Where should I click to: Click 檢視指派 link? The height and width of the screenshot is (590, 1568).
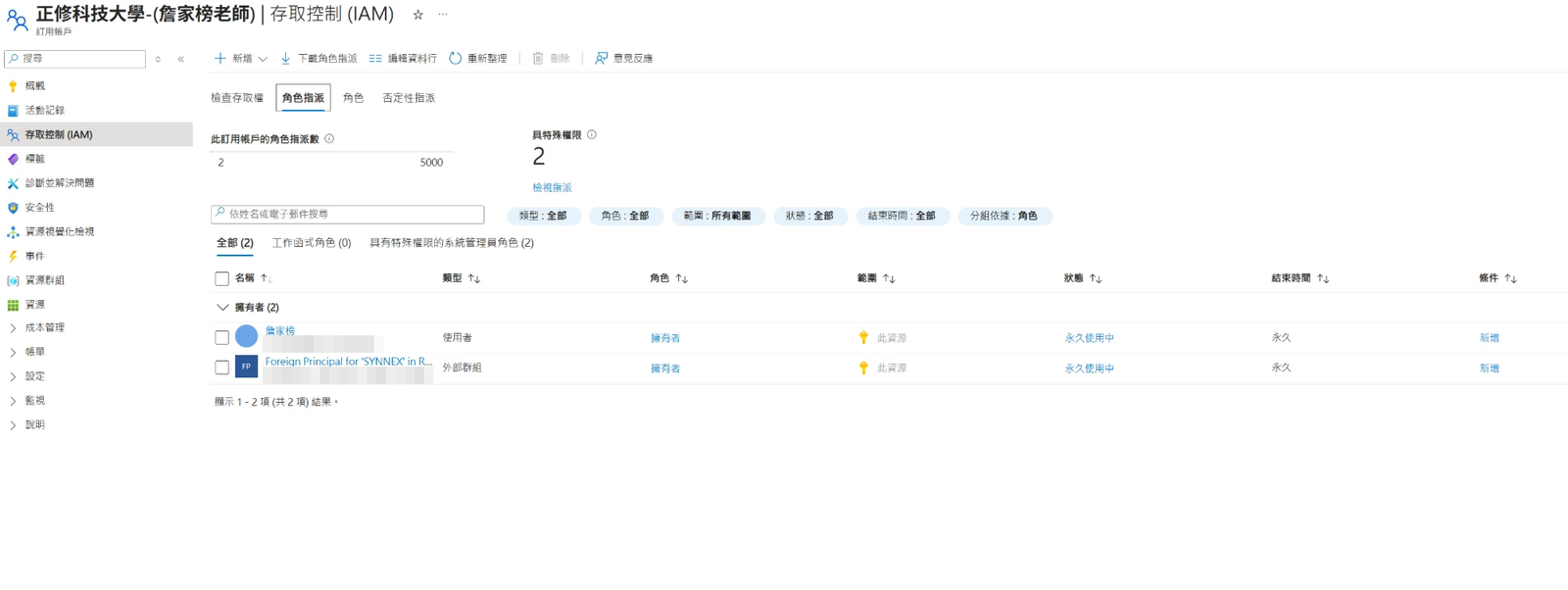[552, 187]
